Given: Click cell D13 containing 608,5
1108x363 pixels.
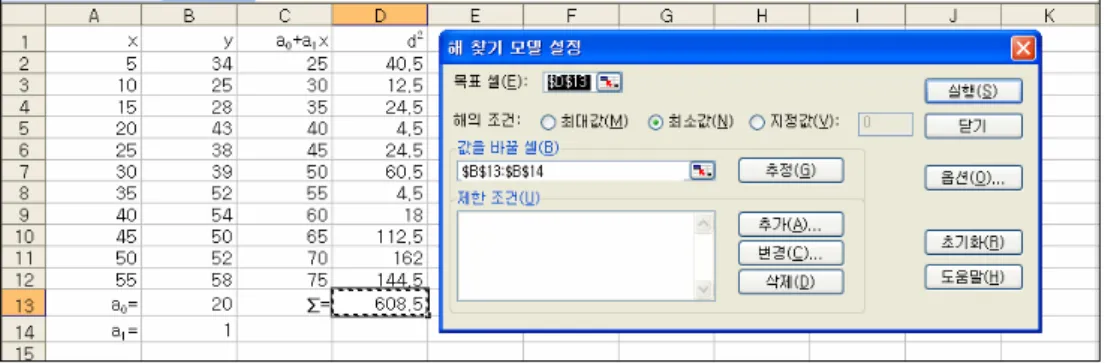Looking at the screenshot, I should point(380,304).
